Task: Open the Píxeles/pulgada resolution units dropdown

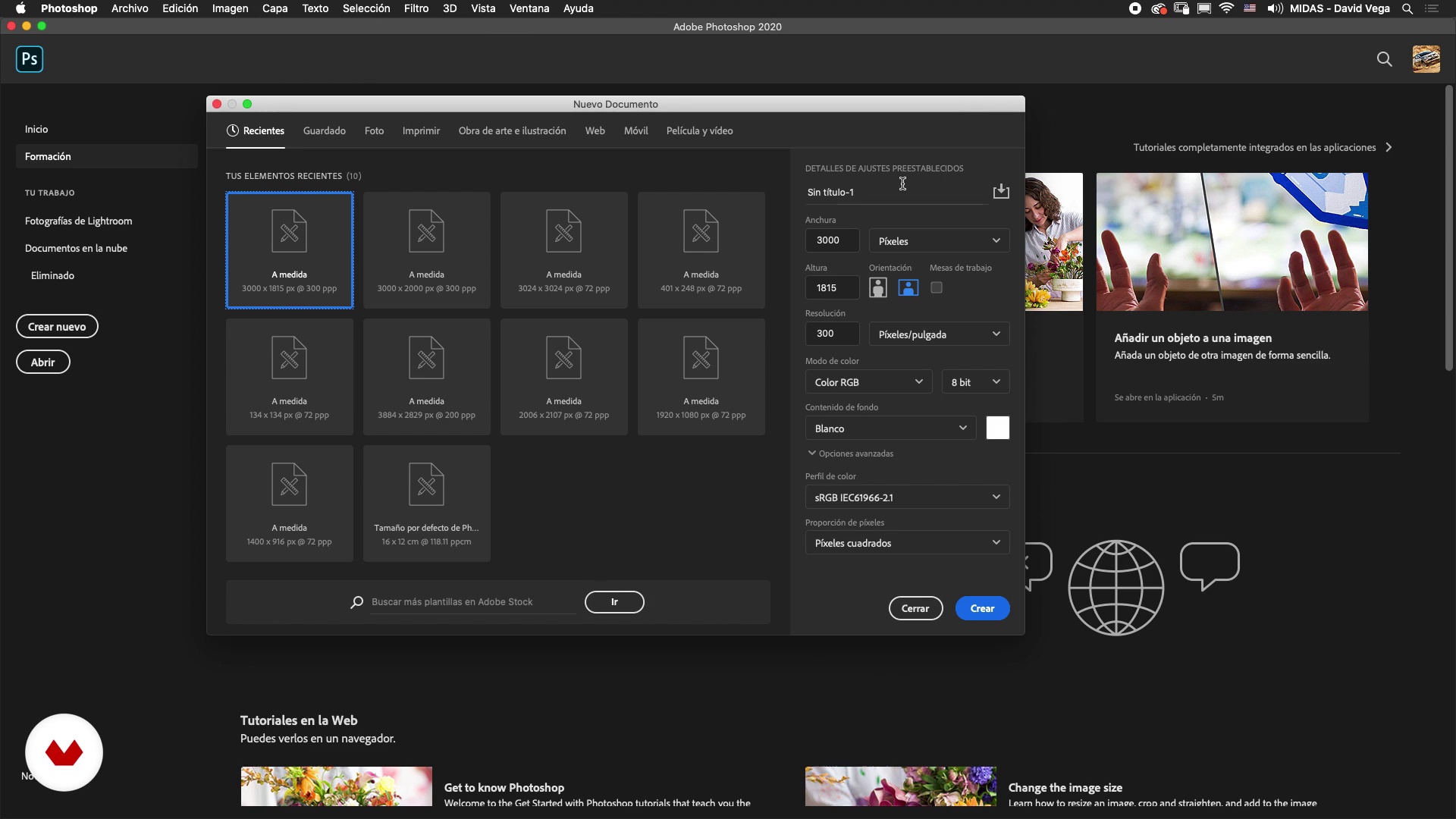Action: [939, 334]
